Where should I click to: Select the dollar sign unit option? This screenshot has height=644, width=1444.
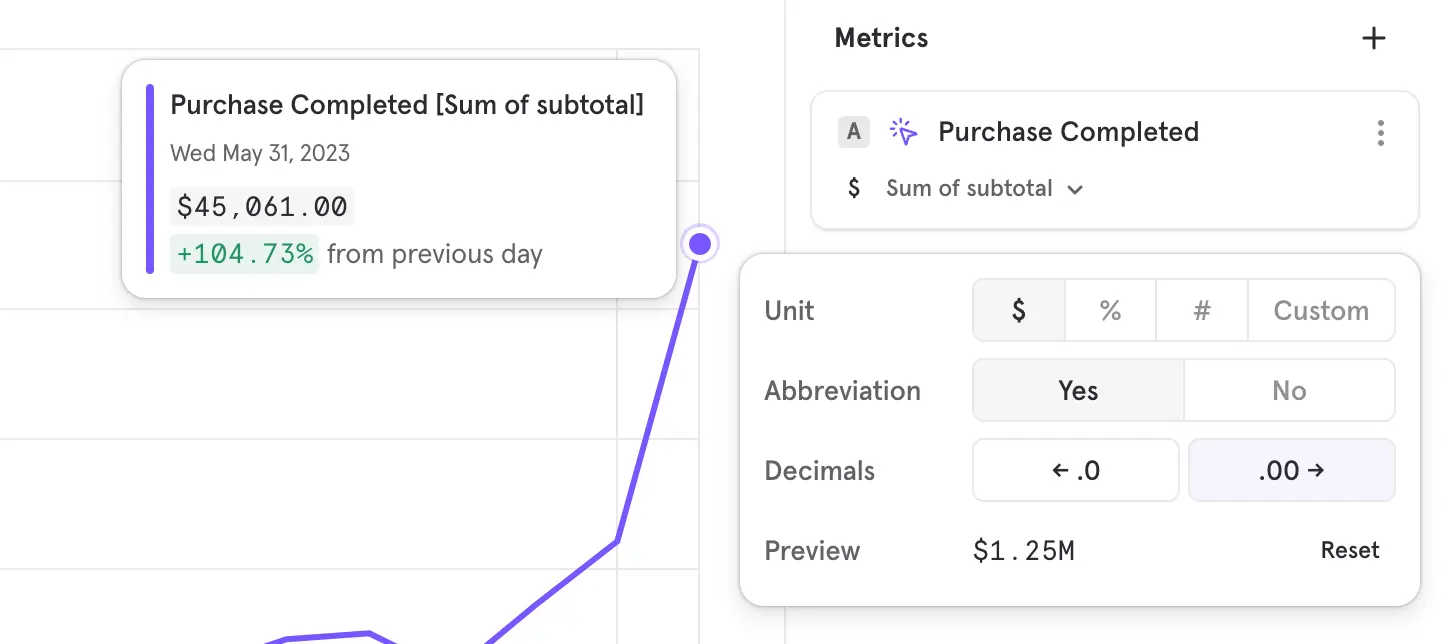tap(1018, 310)
